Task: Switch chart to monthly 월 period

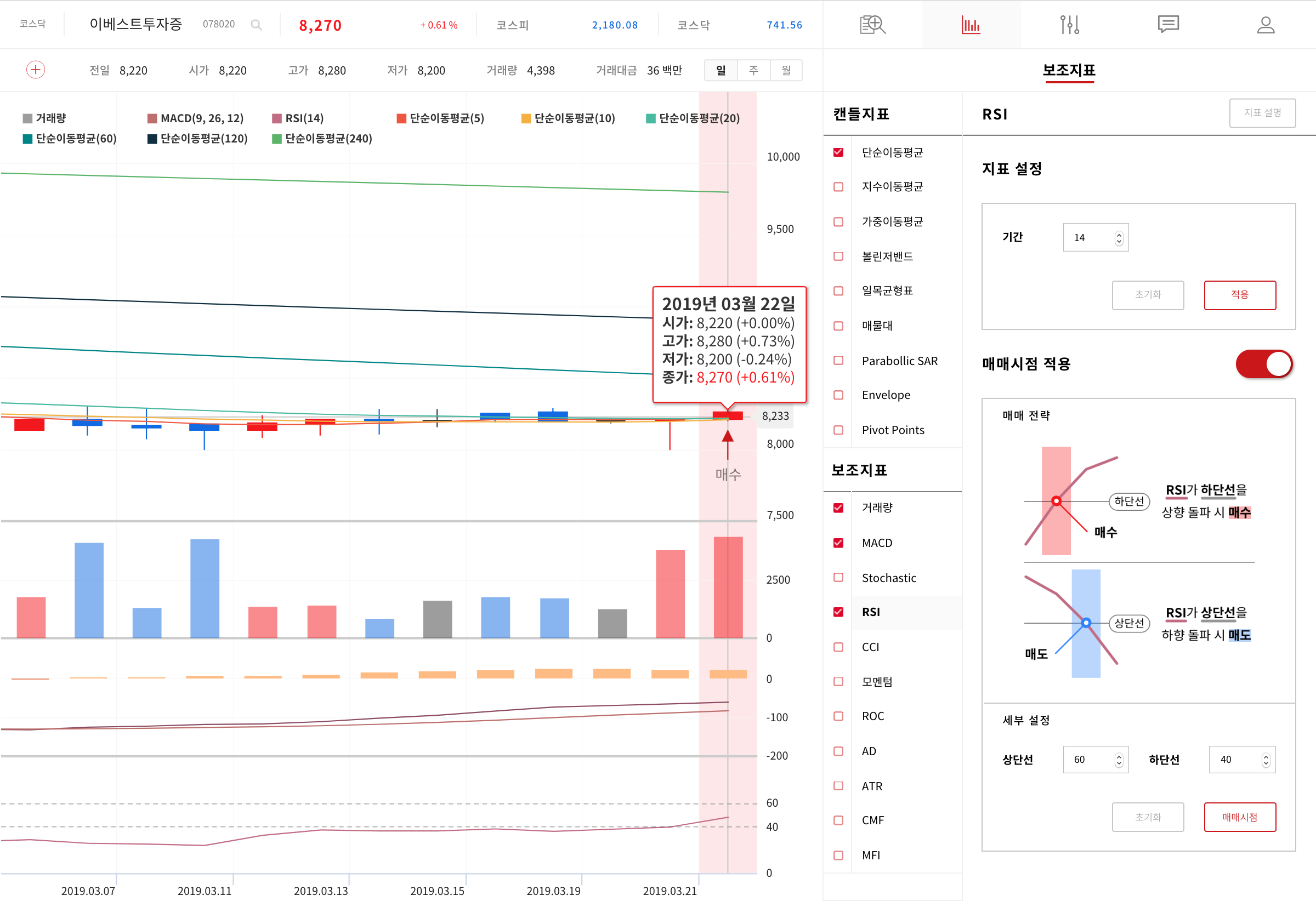Action: (786, 70)
